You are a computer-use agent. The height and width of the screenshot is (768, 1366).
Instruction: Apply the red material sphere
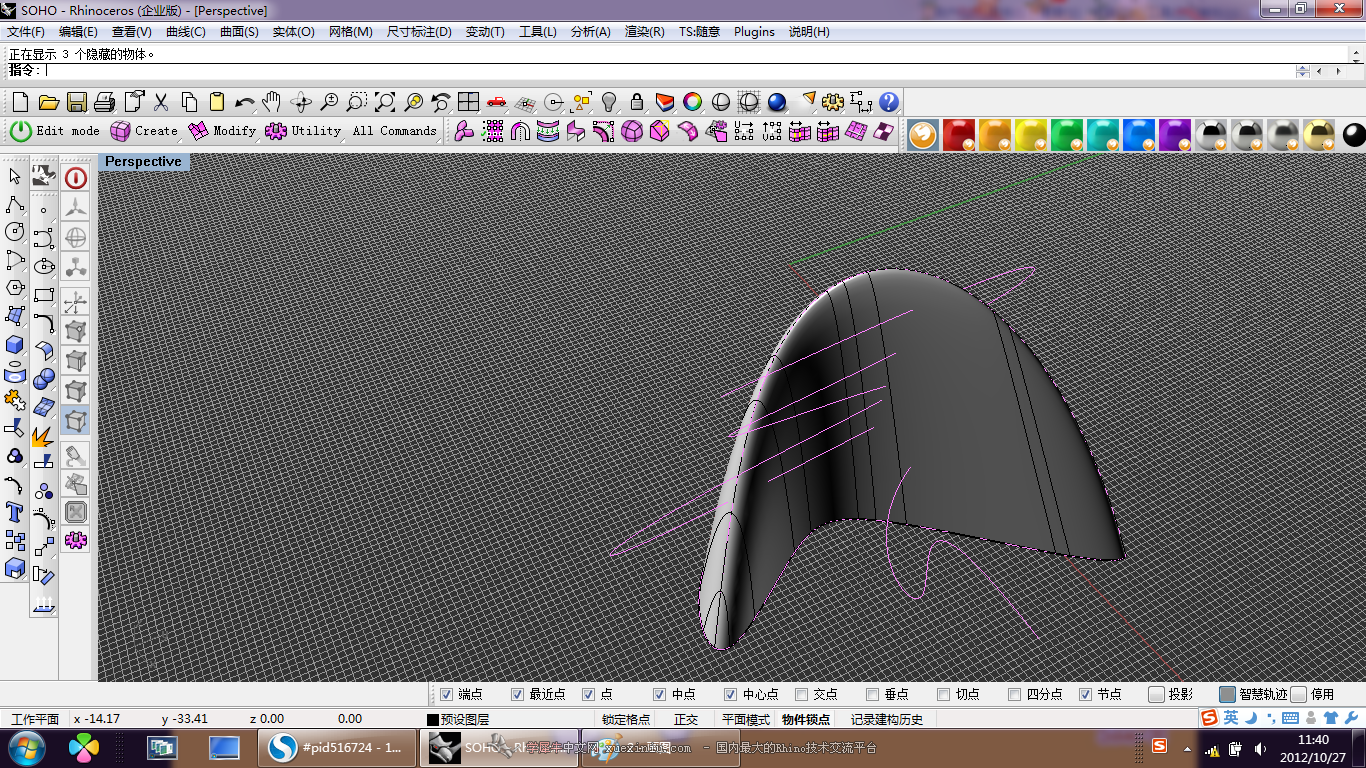click(x=958, y=135)
